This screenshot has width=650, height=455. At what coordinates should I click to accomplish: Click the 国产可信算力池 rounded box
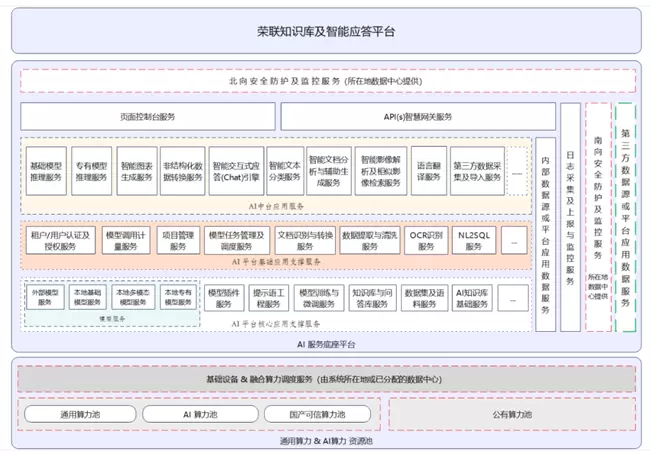(x=317, y=414)
